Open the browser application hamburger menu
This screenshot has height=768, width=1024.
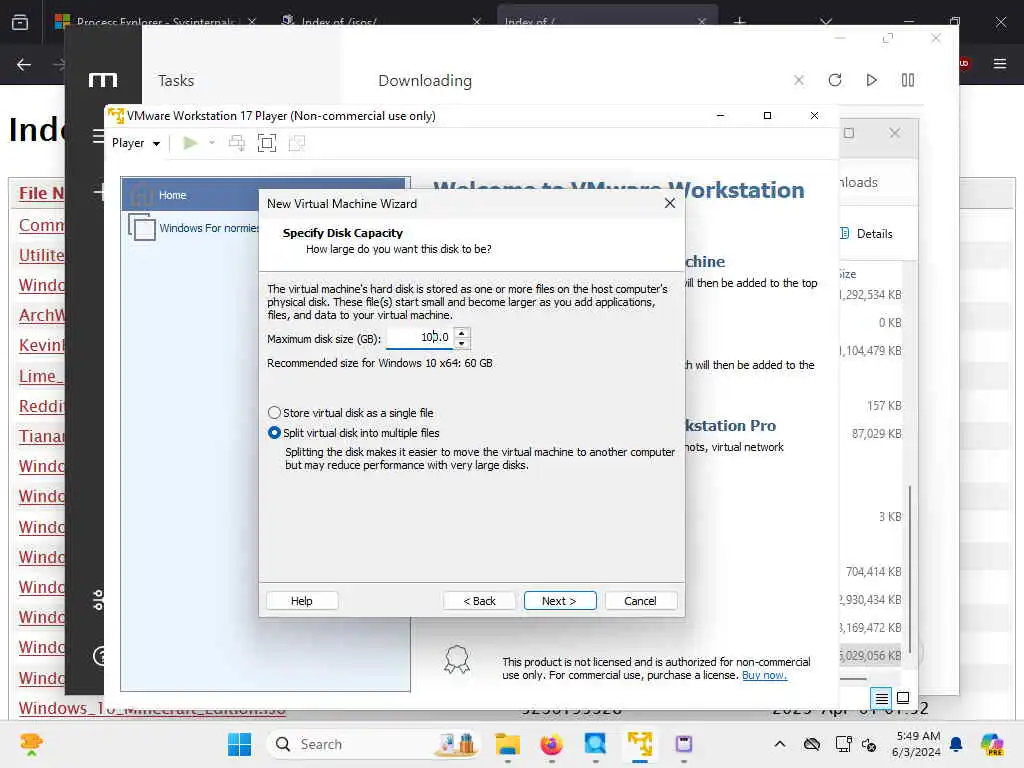pos(1000,63)
